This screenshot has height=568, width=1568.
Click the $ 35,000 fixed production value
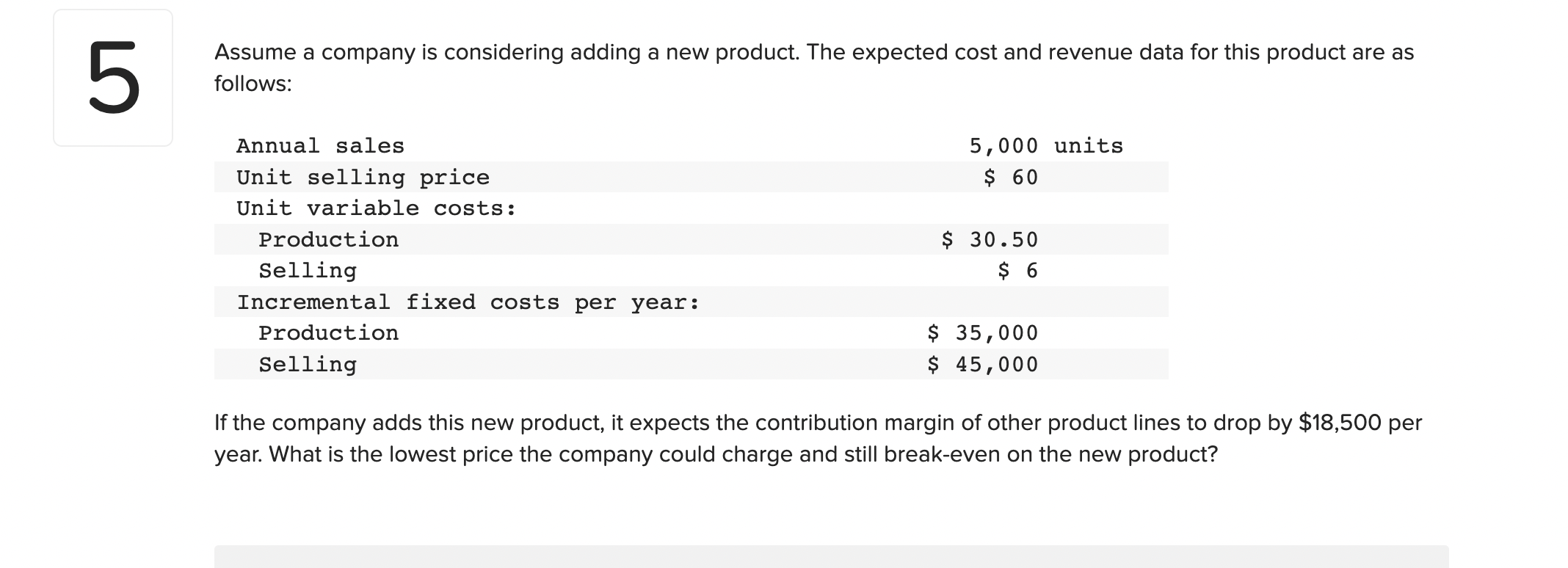982,333
